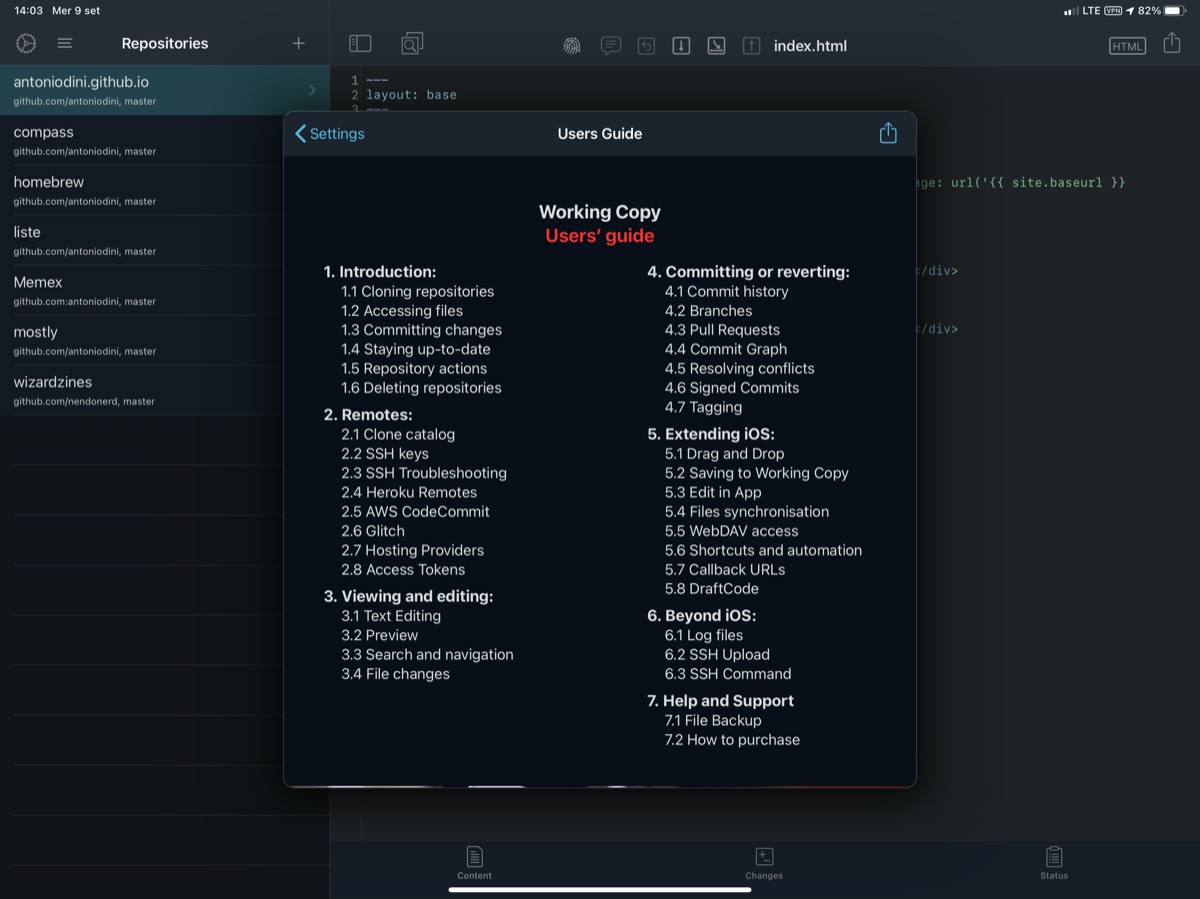This screenshot has width=1200, height=899.
Task: Open 7.2 How to purchase
Action: pyautogui.click(x=732, y=739)
